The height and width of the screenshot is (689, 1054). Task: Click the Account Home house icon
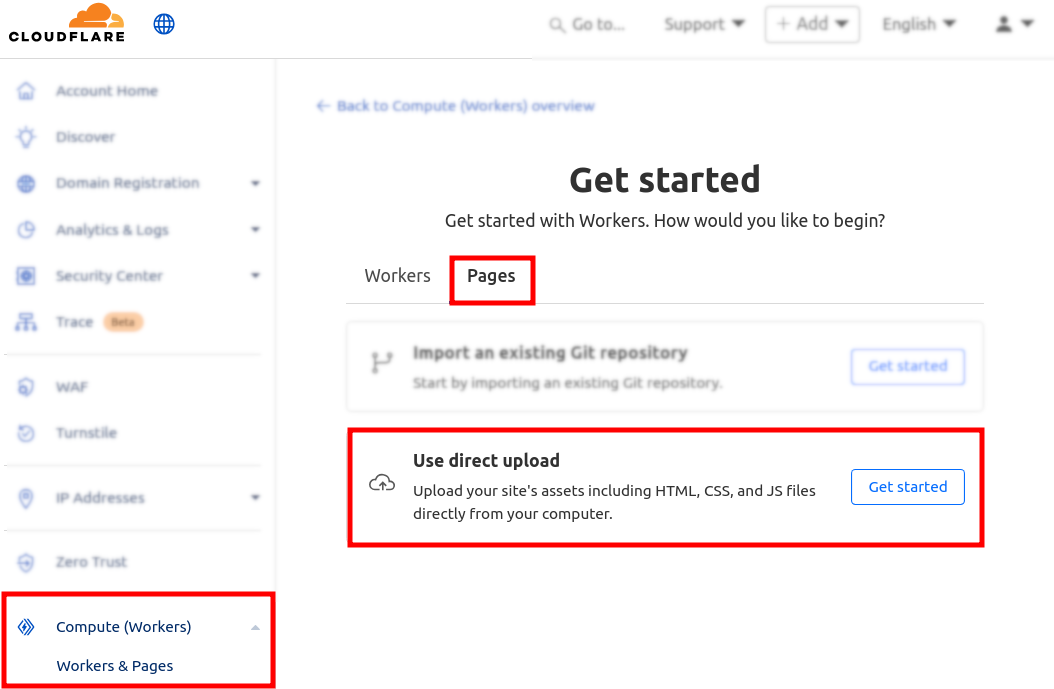26,91
